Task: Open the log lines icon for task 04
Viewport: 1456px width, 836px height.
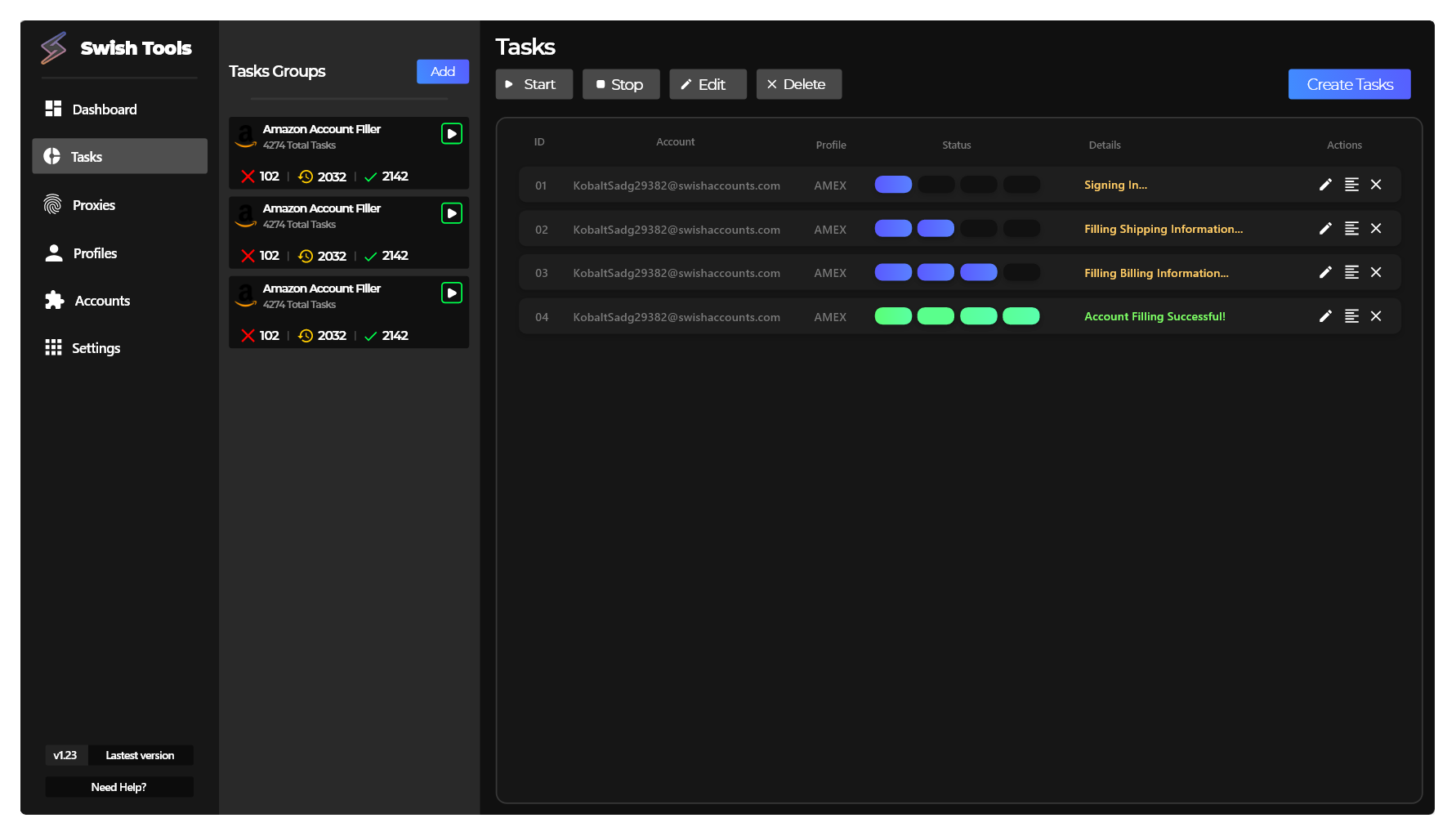Action: click(1351, 316)
